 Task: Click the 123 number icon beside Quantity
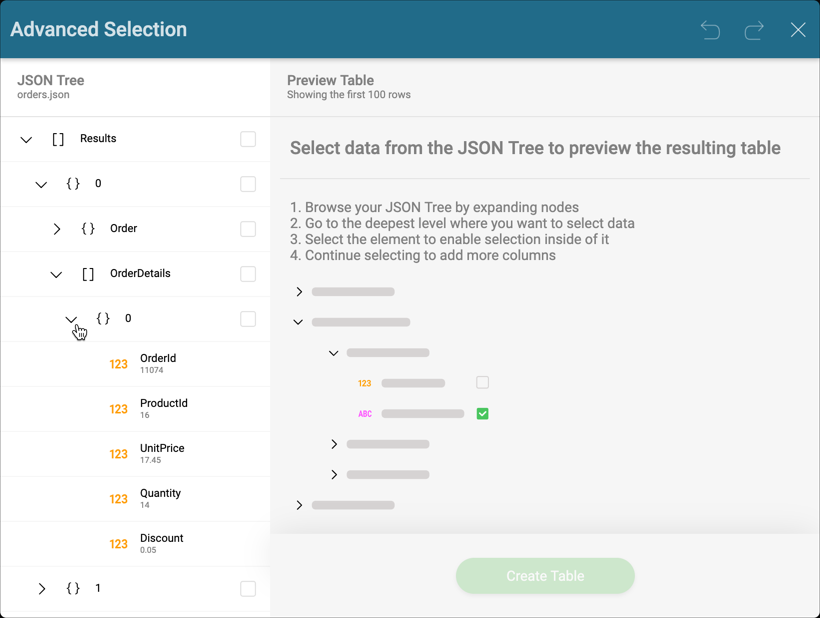point(118,499)
